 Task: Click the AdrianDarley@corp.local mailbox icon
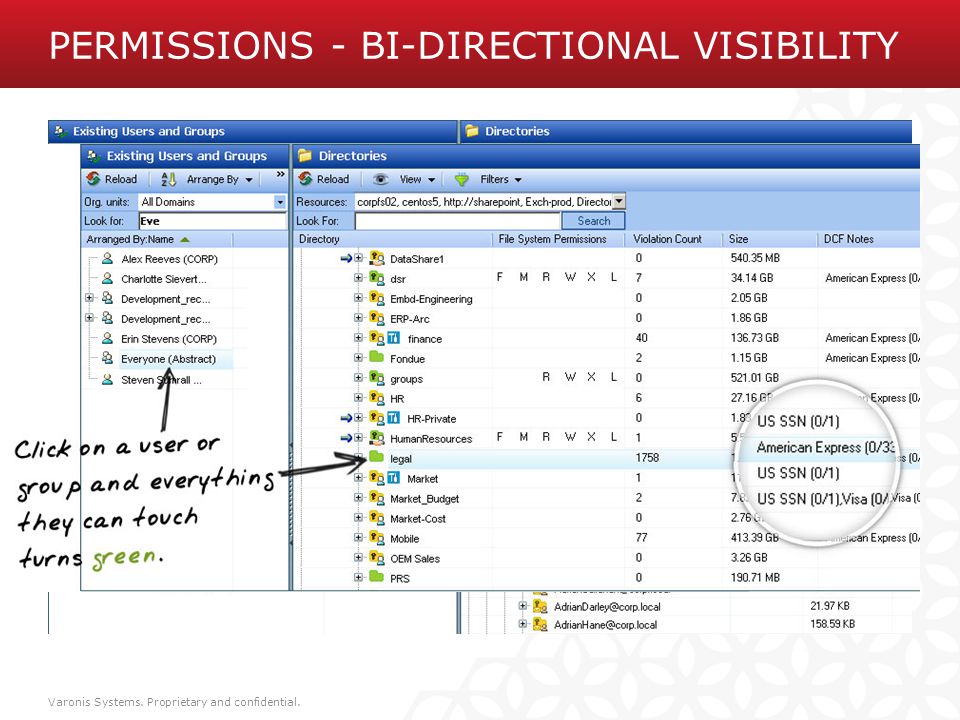coord(540,606)
